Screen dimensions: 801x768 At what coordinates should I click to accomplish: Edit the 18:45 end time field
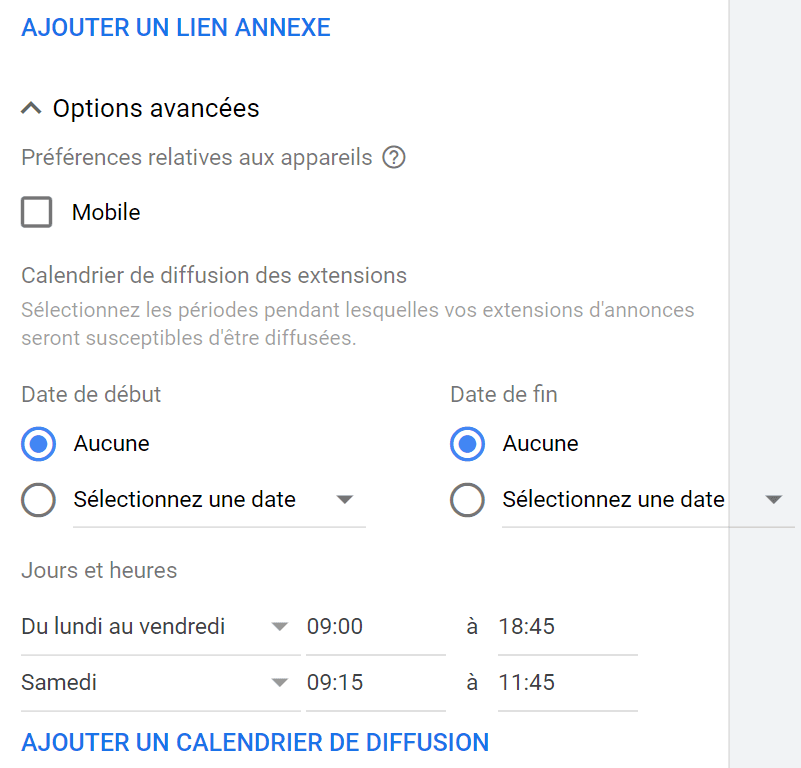[x=566, y=627]
